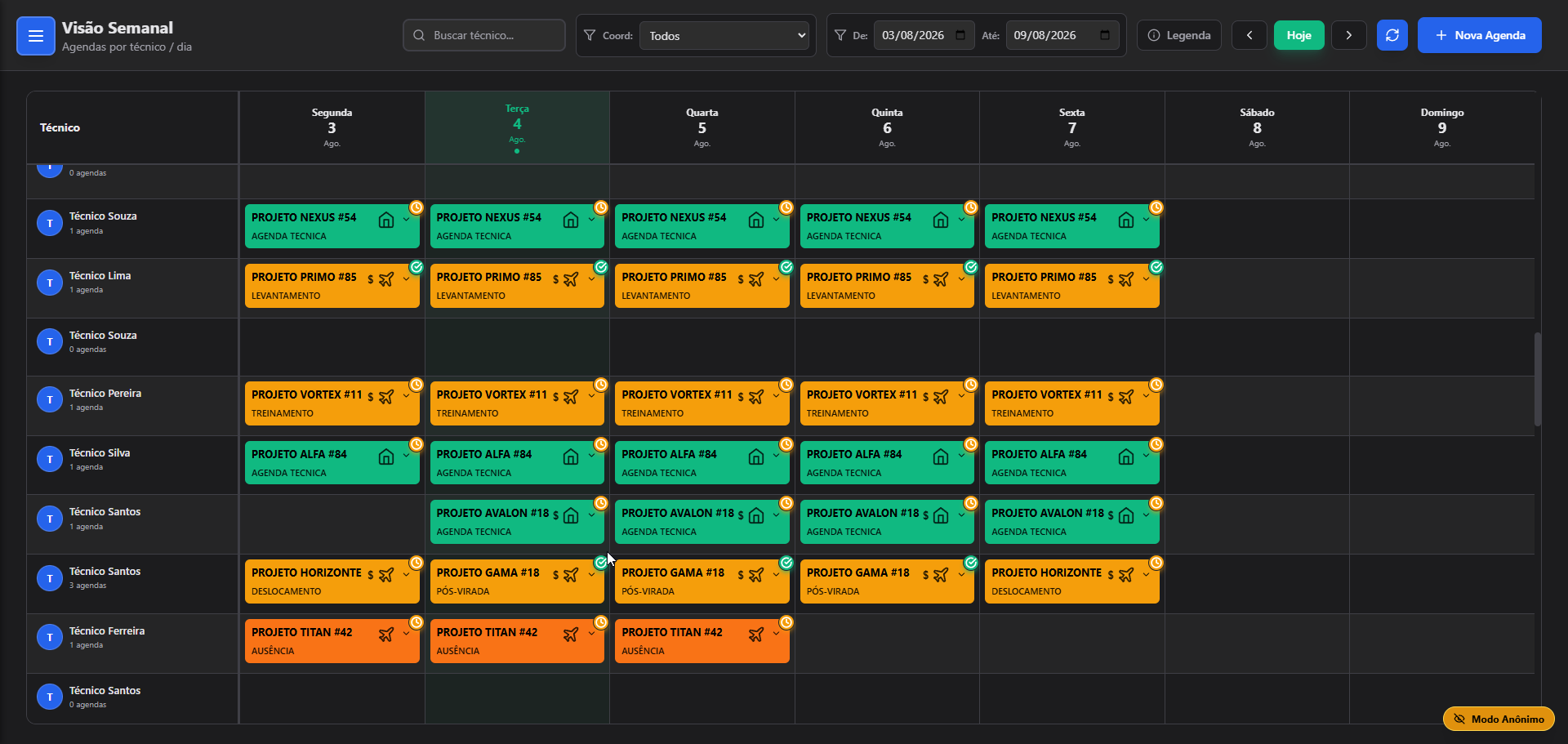1568x744 pixels.
Task: Click clock status badge on Monday PROJETO NEXUS #54
Action: click(416, 207)
